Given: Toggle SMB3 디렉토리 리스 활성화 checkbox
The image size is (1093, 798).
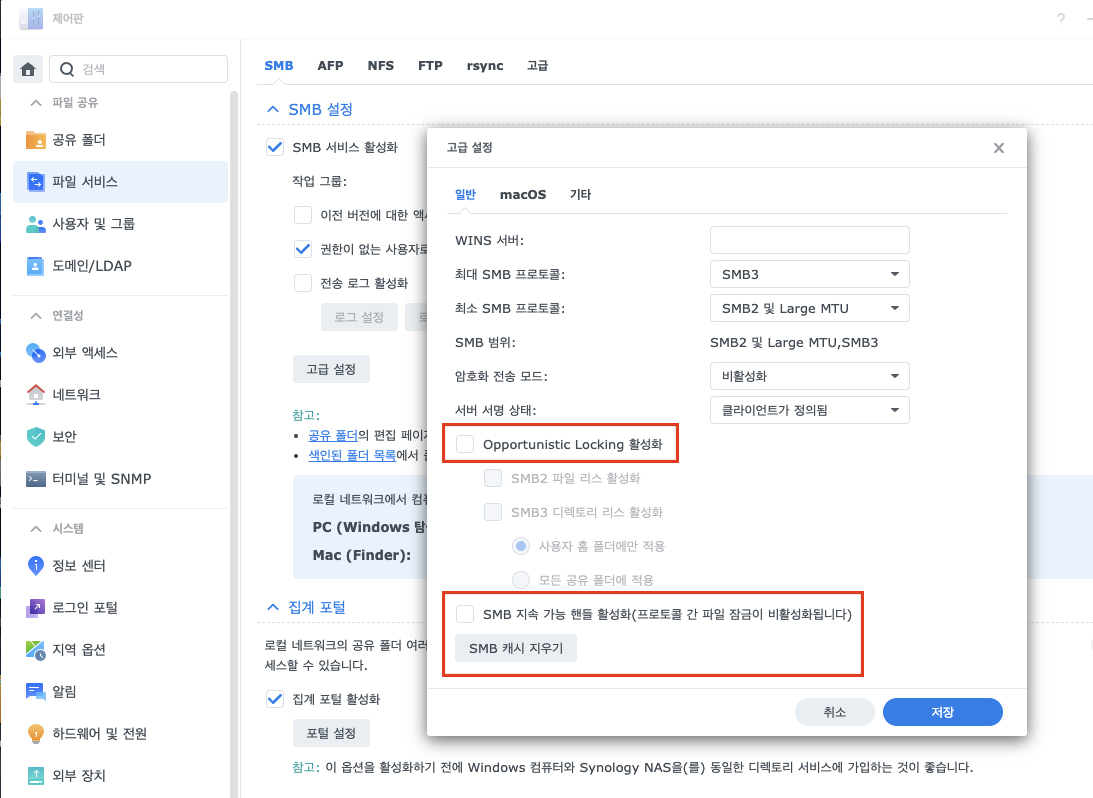Looking at the screenshot, I should (x=493, y=512).
